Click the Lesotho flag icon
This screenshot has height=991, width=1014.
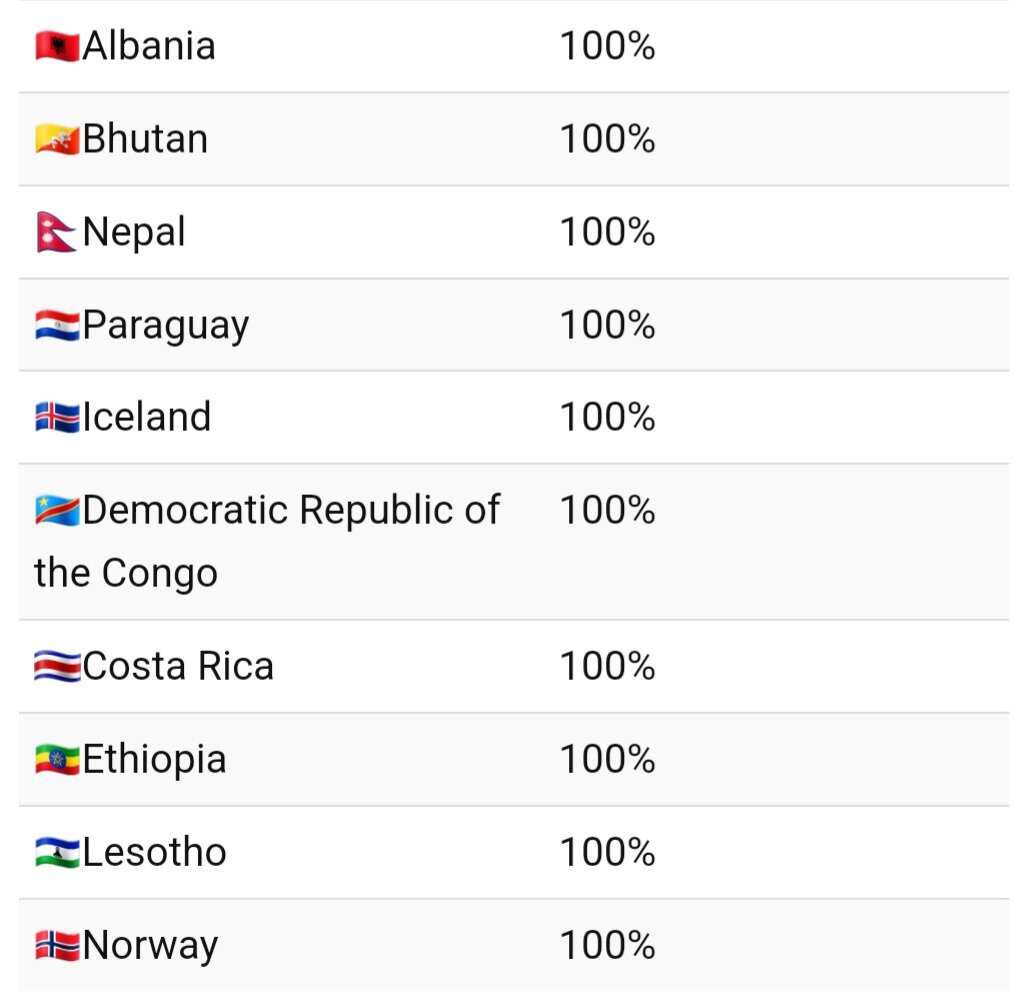[x=57, y=852]
